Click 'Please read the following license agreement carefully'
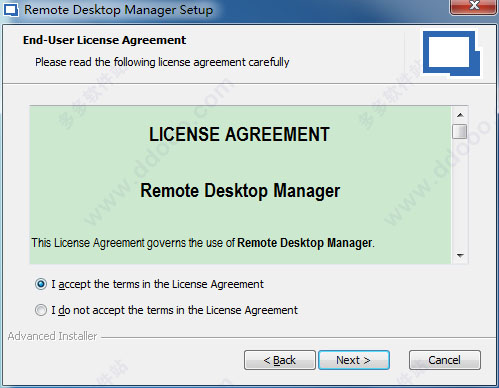 (162, 62)
